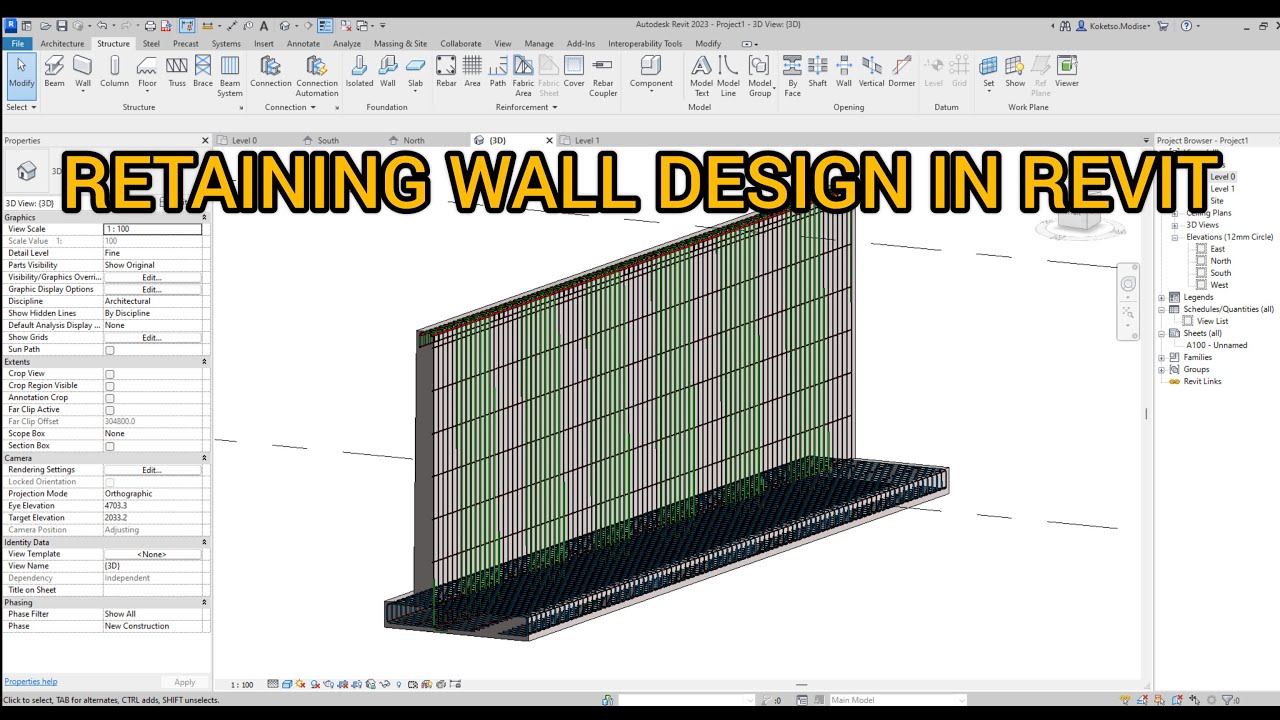Switch to the Architecture ribbon tab

62,44
